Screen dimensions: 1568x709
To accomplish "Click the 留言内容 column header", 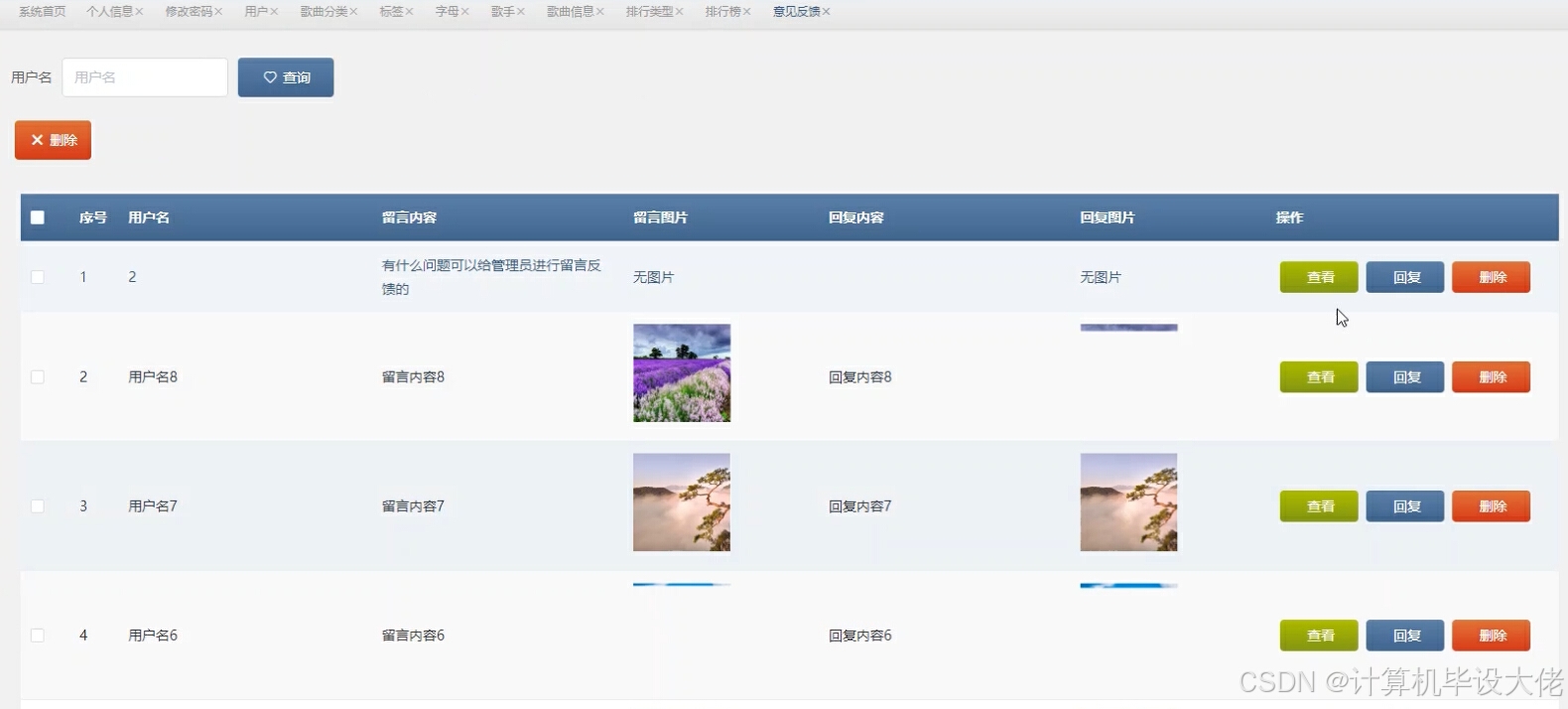I will (409, 217).
